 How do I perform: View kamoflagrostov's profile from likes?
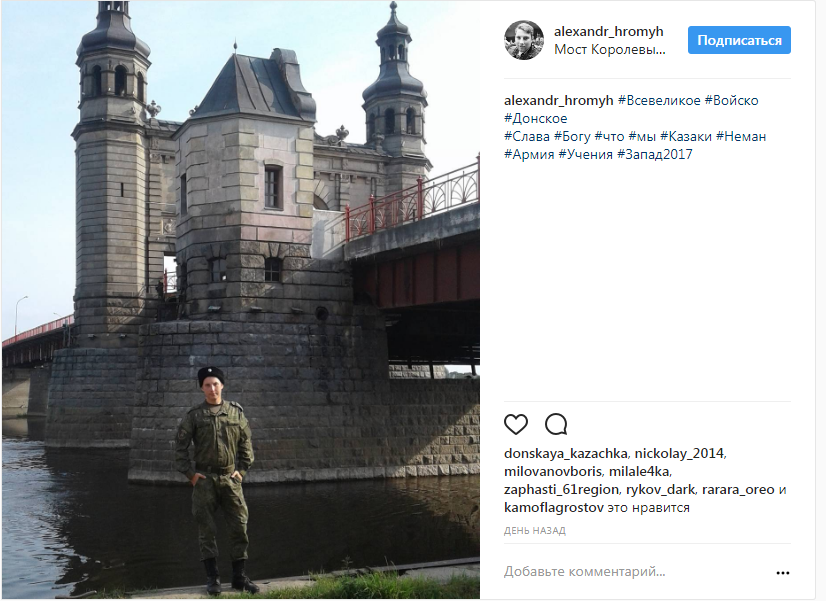click(x=554, y=508)
